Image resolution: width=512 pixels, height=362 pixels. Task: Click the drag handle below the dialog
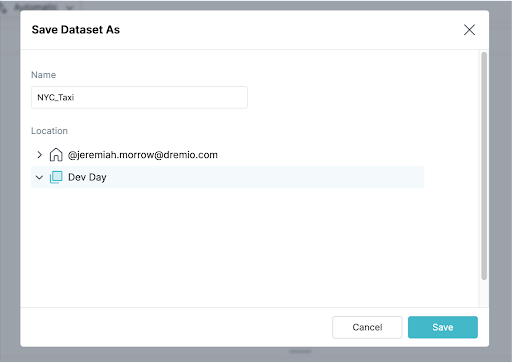click(x=300, y=351)
